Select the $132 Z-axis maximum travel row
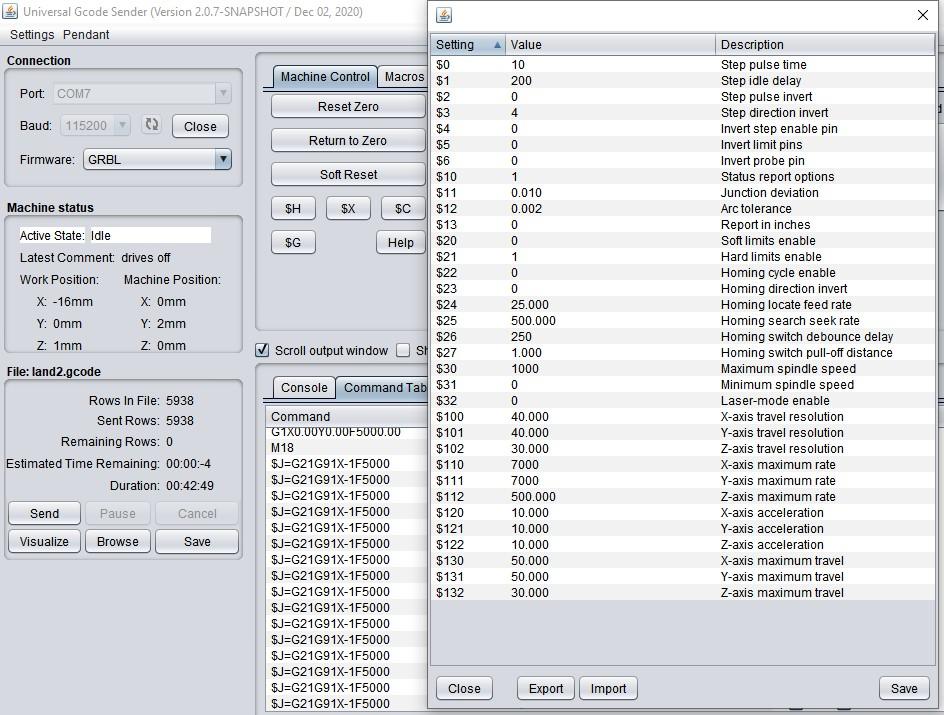 (x=683, y=593)
